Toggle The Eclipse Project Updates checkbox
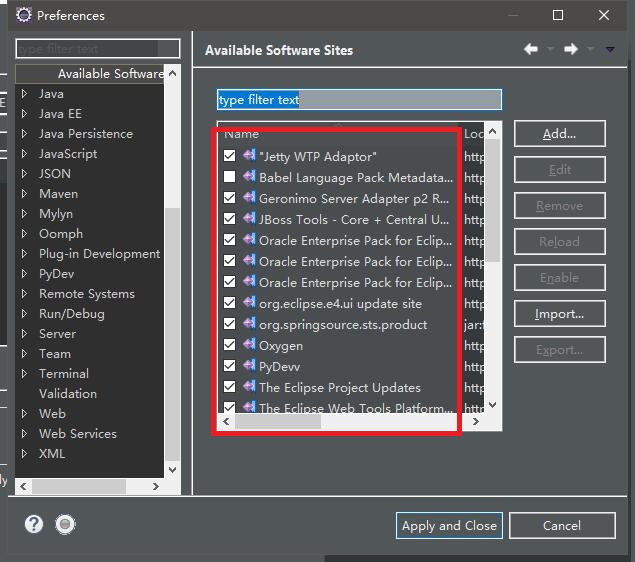The image size is (635, 562). [230, 387]
